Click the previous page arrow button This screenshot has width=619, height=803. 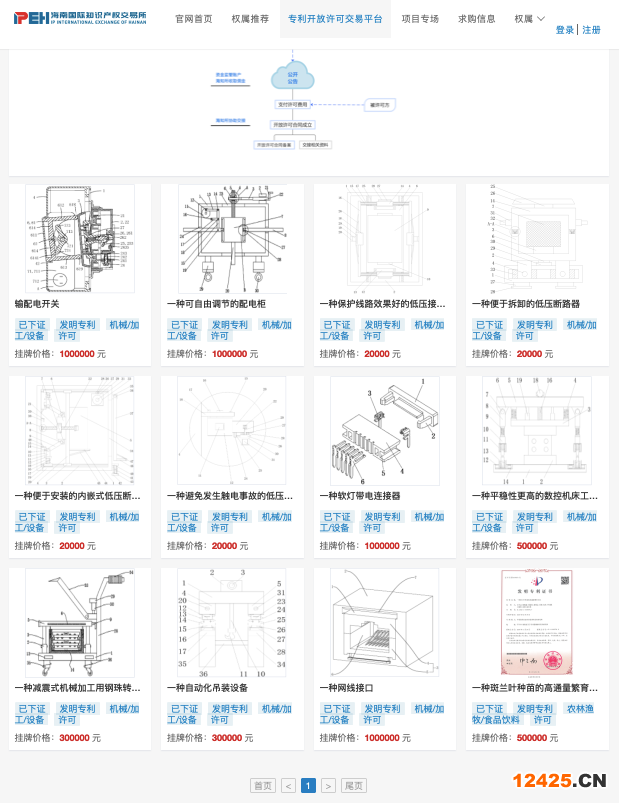[288, 786]
